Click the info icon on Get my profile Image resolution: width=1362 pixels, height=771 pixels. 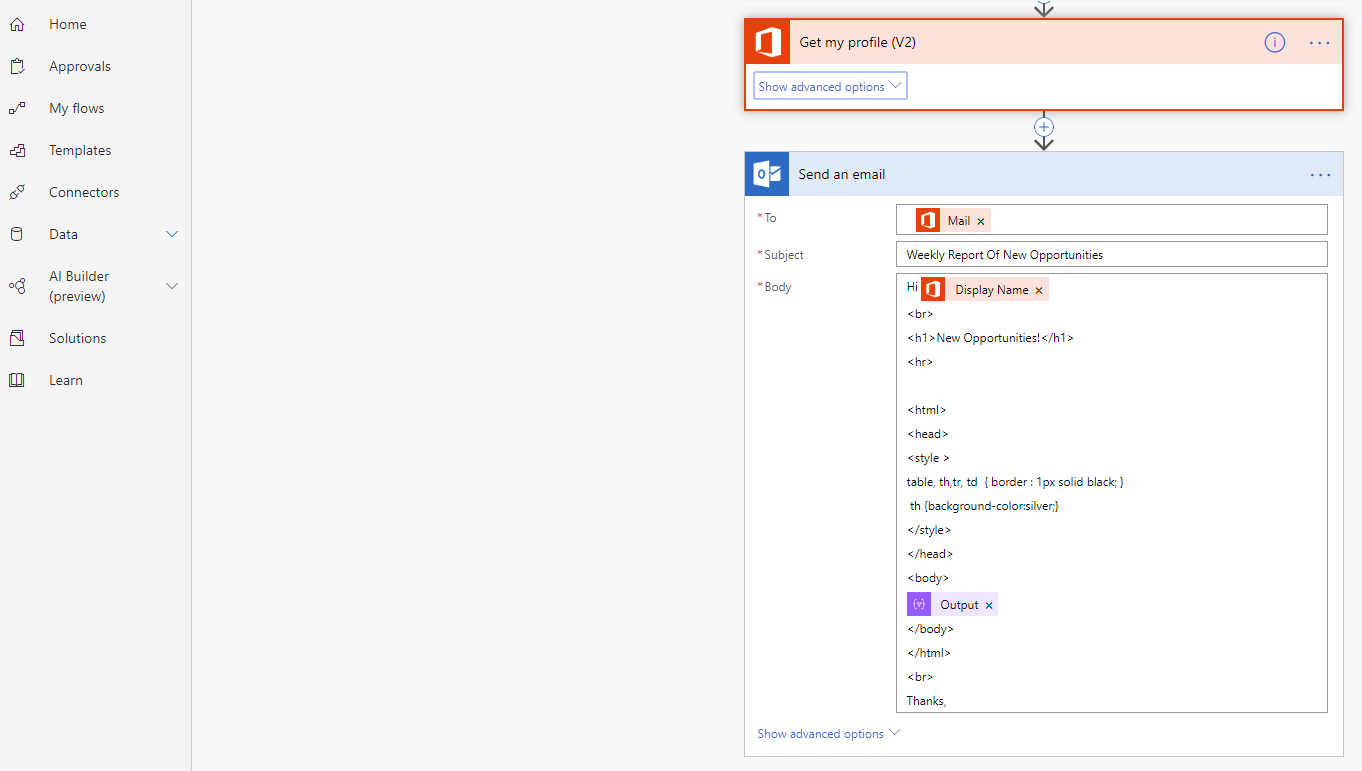pyautogui.click(x=1274, y=42)
